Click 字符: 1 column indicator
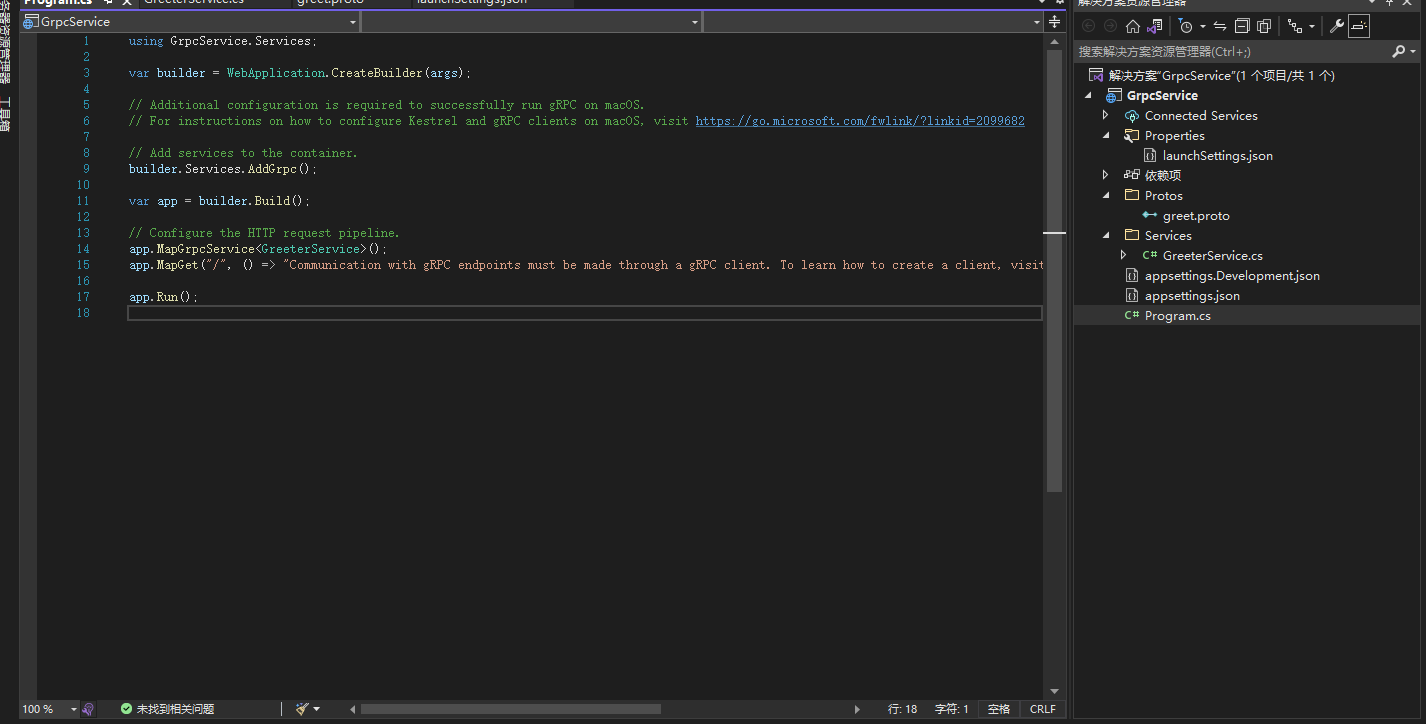Viewport: 1426px width, 724px height. point(951,709)
